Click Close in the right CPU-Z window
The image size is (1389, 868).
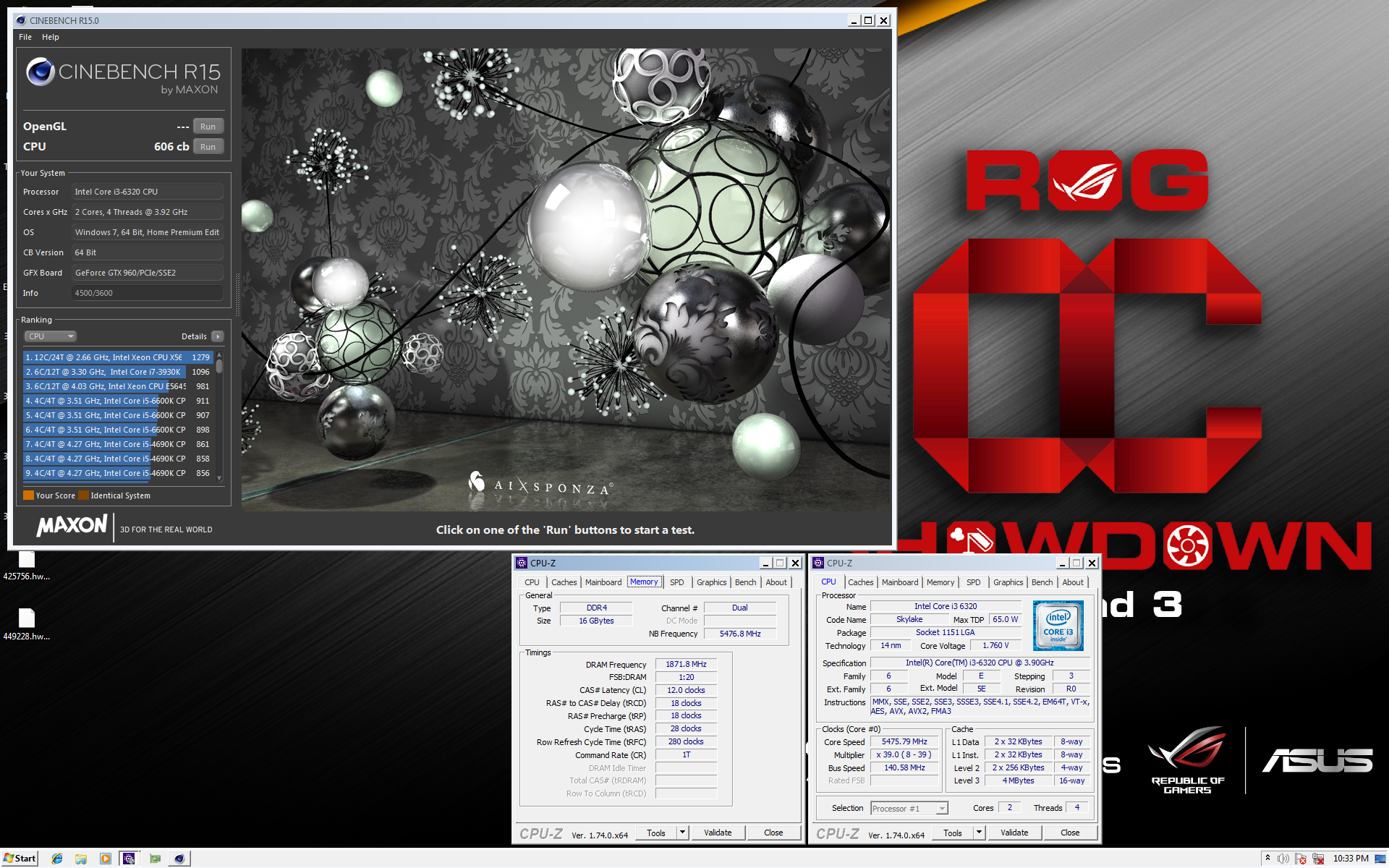(x=1070, y=833)
